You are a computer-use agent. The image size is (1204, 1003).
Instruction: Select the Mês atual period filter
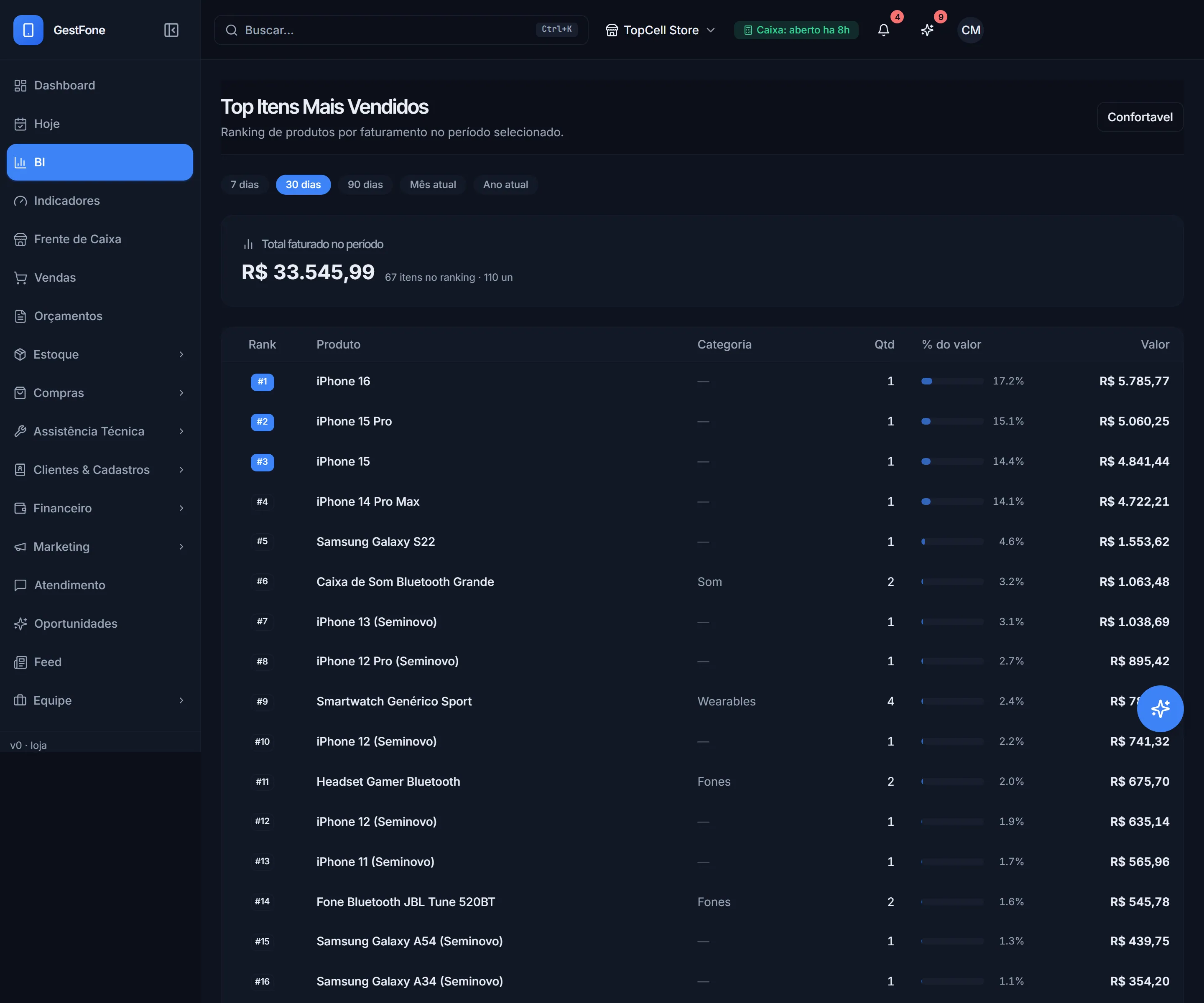tap(433, 185)
